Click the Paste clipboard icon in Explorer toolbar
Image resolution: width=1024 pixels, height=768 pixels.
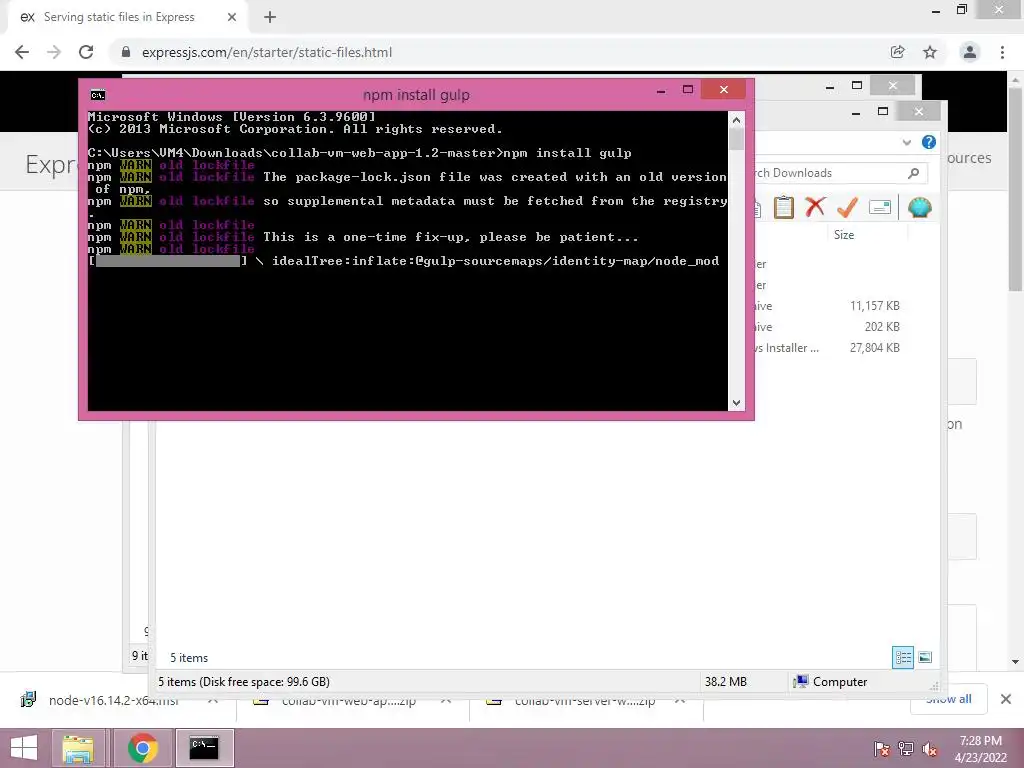(x=783, y=208)
